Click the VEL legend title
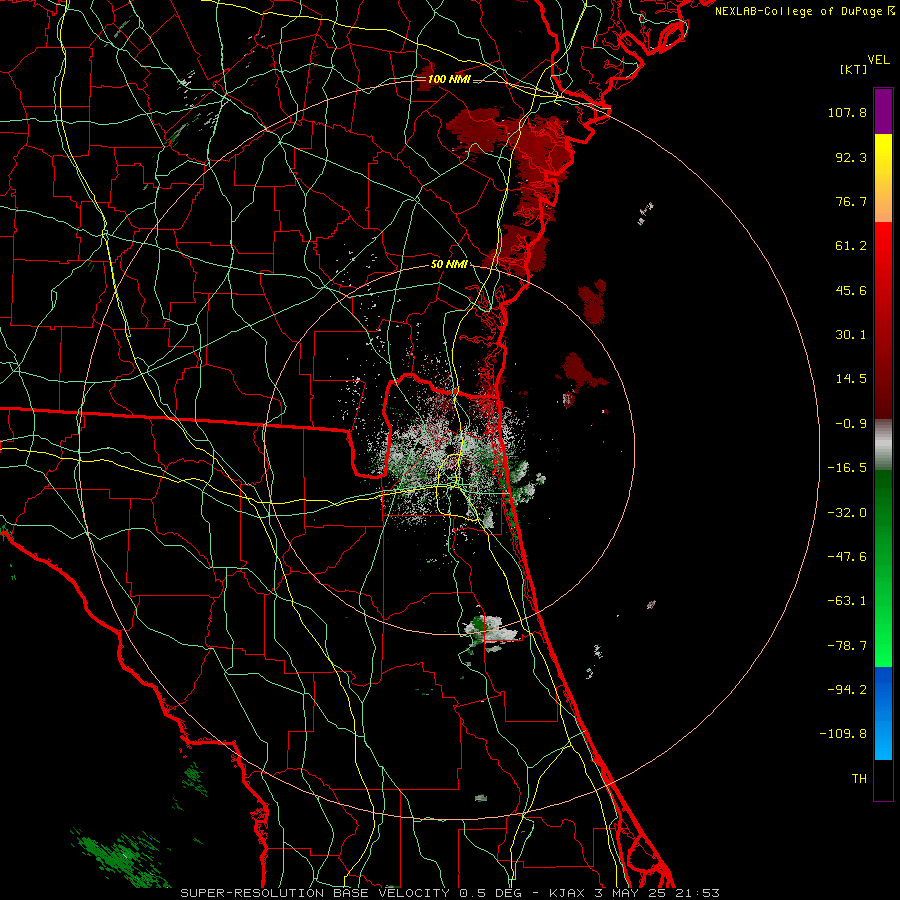This screenshot has width=900, height=900. click(878, 60)
